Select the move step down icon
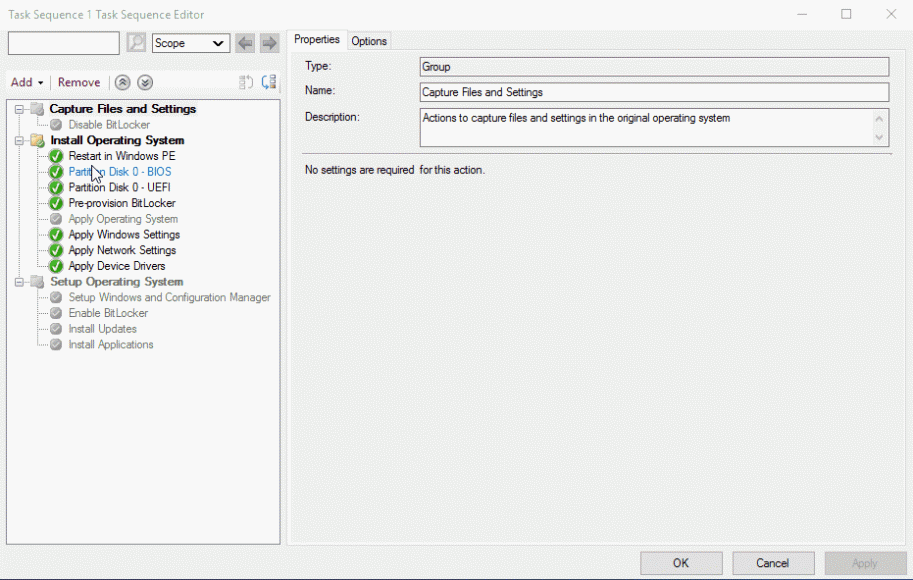913x580 pixels. pos(144,82)
